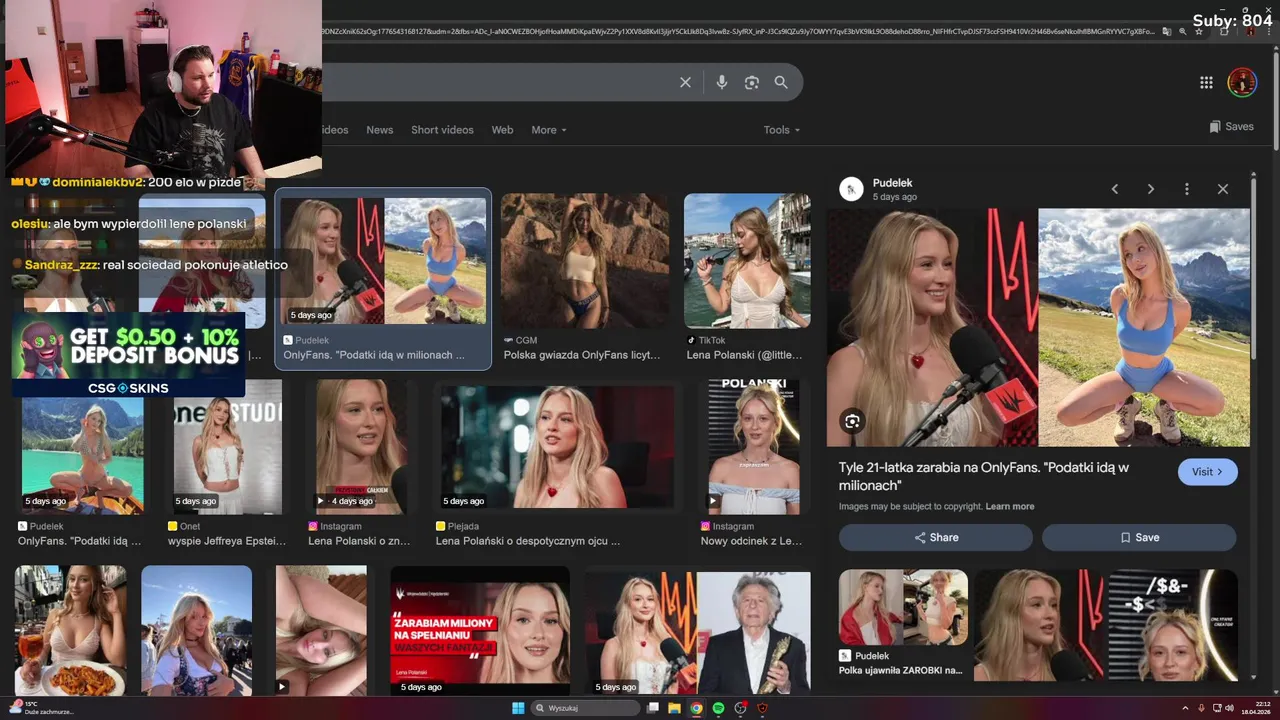Open Learn more copyright link

point(1010,506)
